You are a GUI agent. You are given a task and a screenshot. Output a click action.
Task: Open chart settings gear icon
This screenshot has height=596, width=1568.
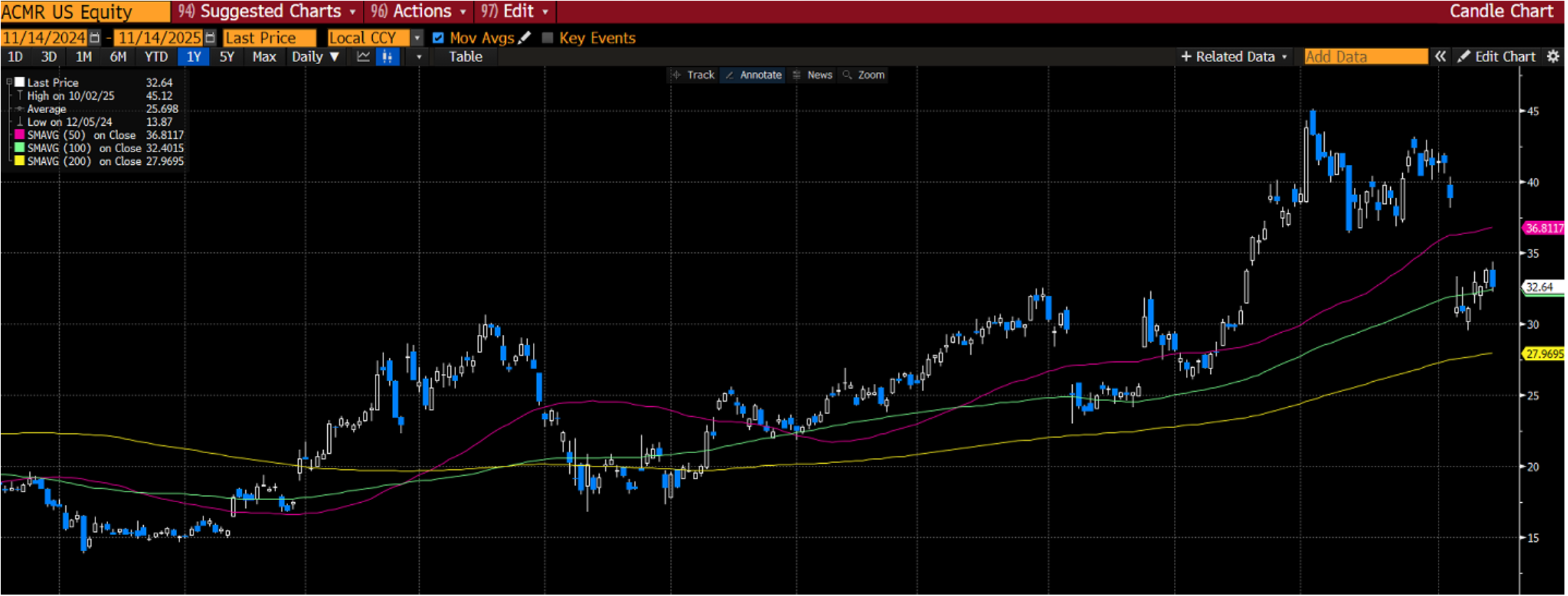pos(1553,57)
